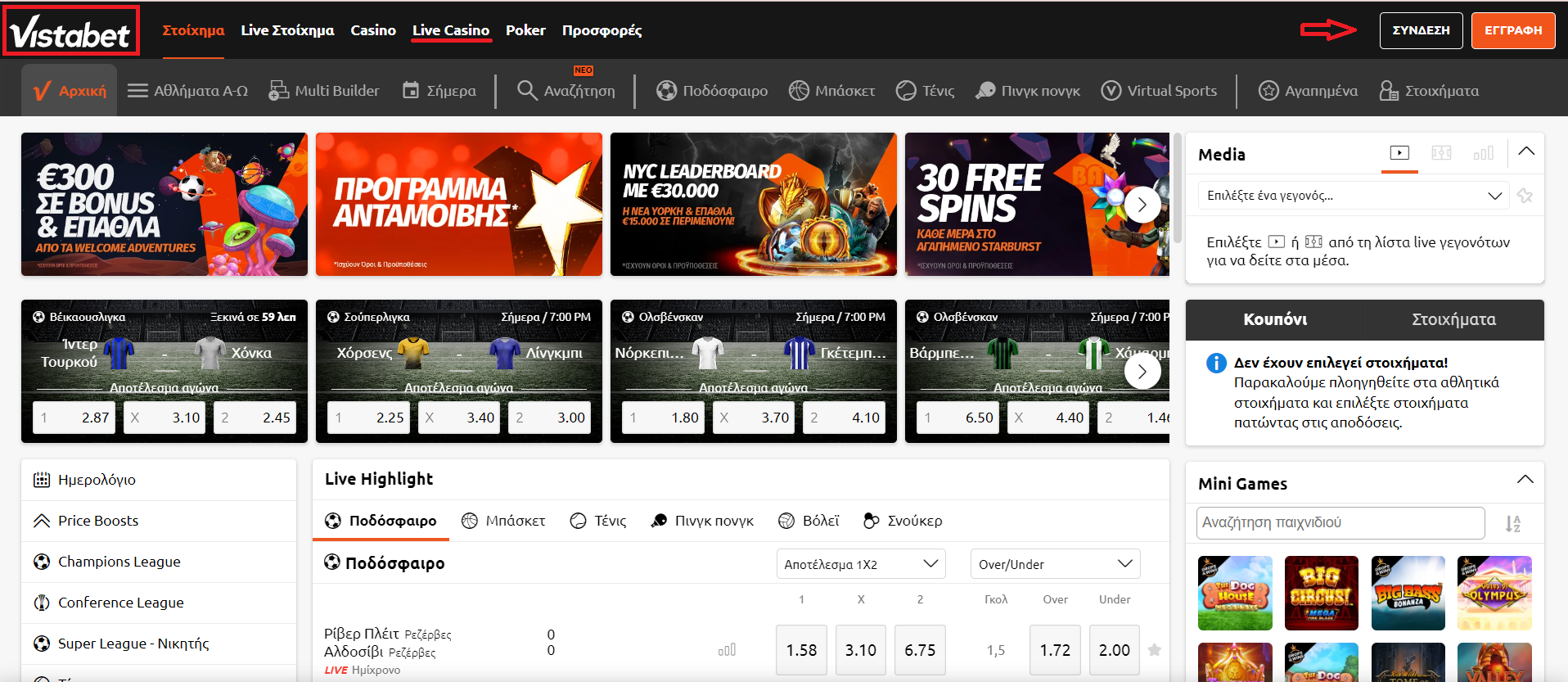The height and width of the screenshot is (682, 1568).
Task: Select Τένις Live Highlight tab
Action: (598, 521)
